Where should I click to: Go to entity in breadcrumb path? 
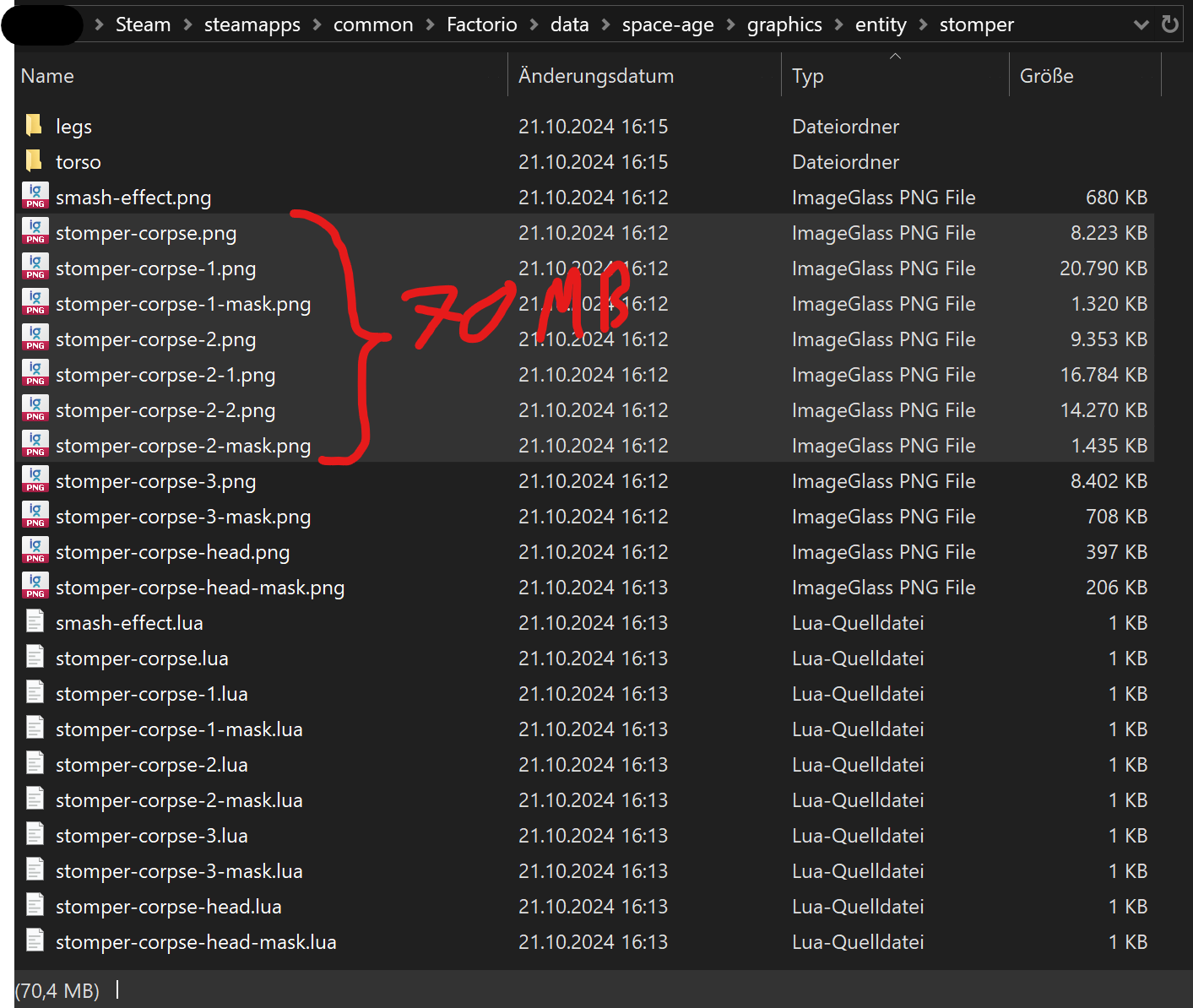(x=881, y=24)
